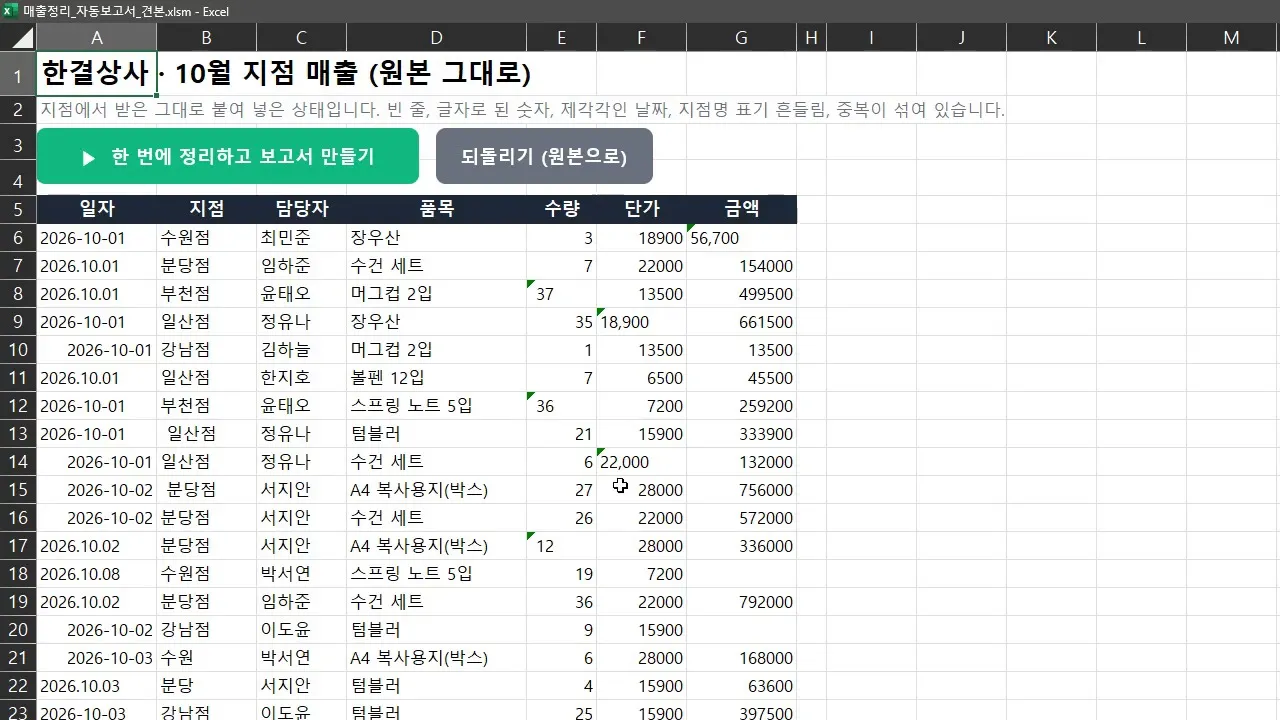Click the '금액' header cell
This screenshot has height=720, width=1280.
[741, 209]
